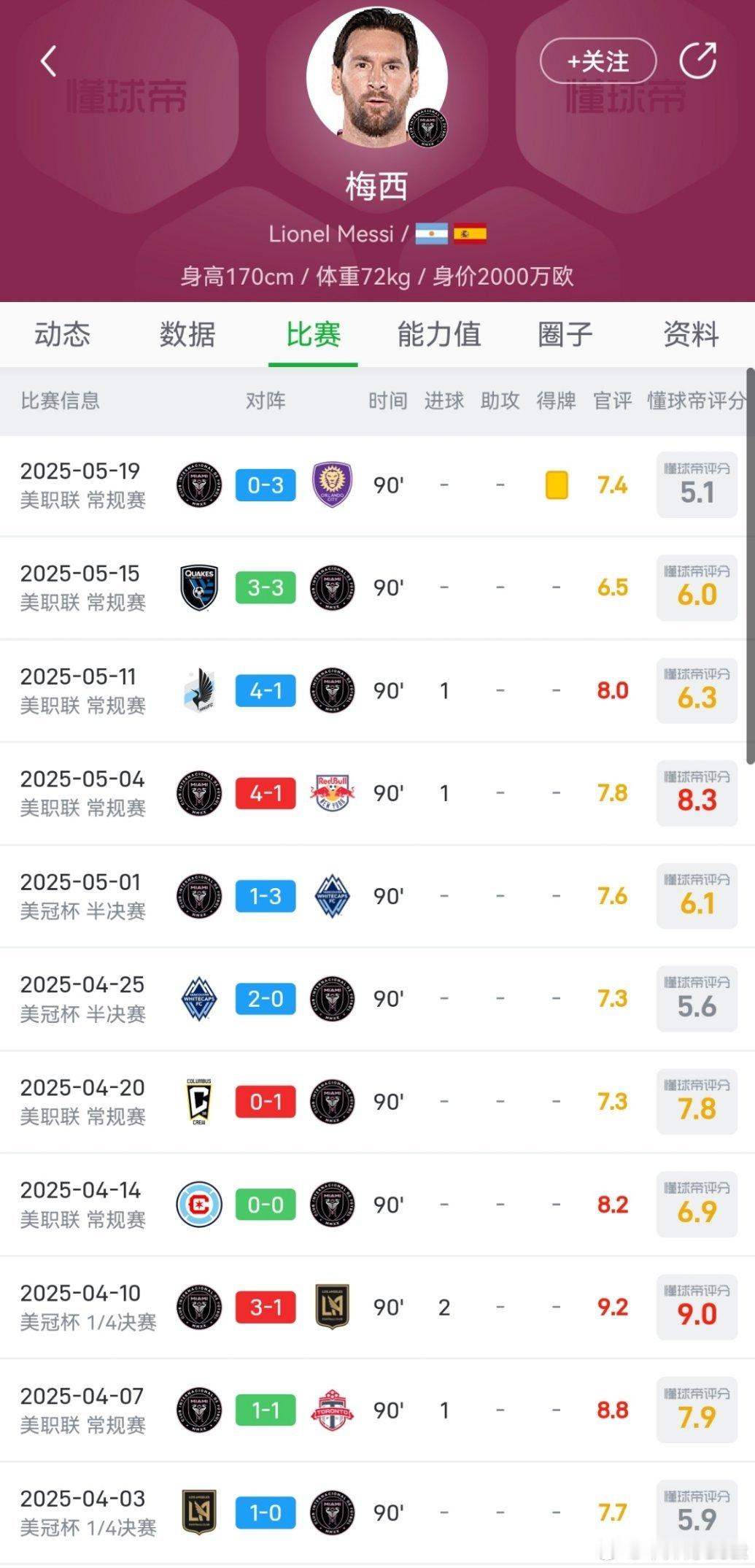Viewport: 755px width, 1568px height.
Task: Follow Messi with the +关注 button
Action: (x=597, y=61)
